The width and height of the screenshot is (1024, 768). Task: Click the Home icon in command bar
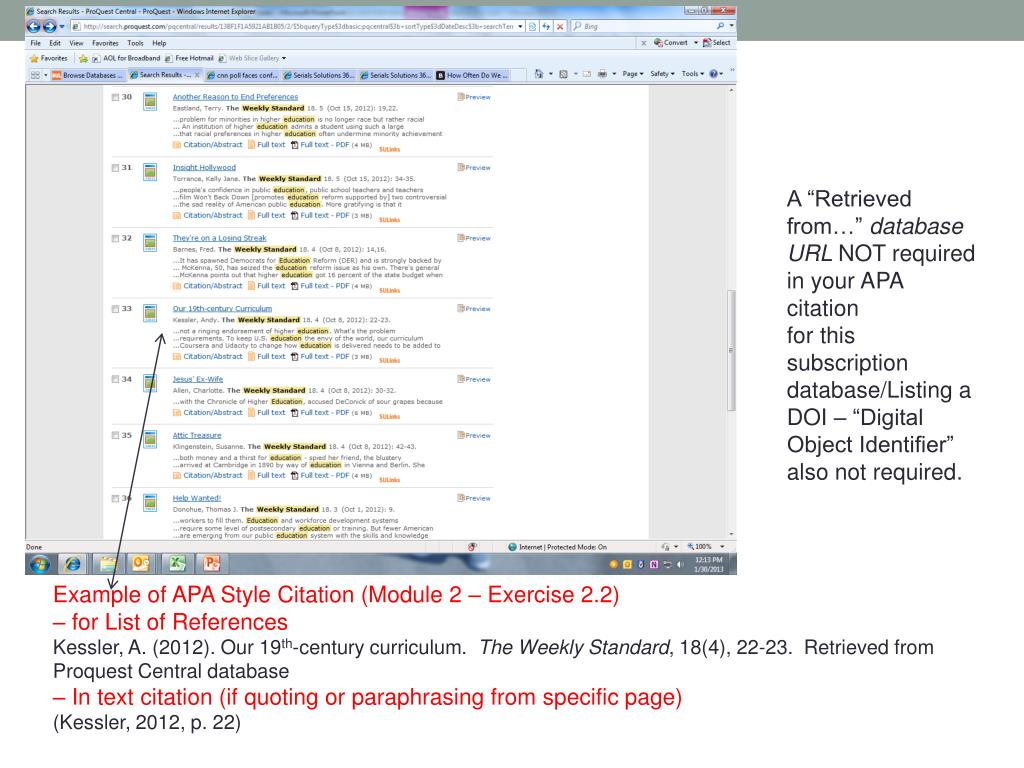click(x=539, y=74)
